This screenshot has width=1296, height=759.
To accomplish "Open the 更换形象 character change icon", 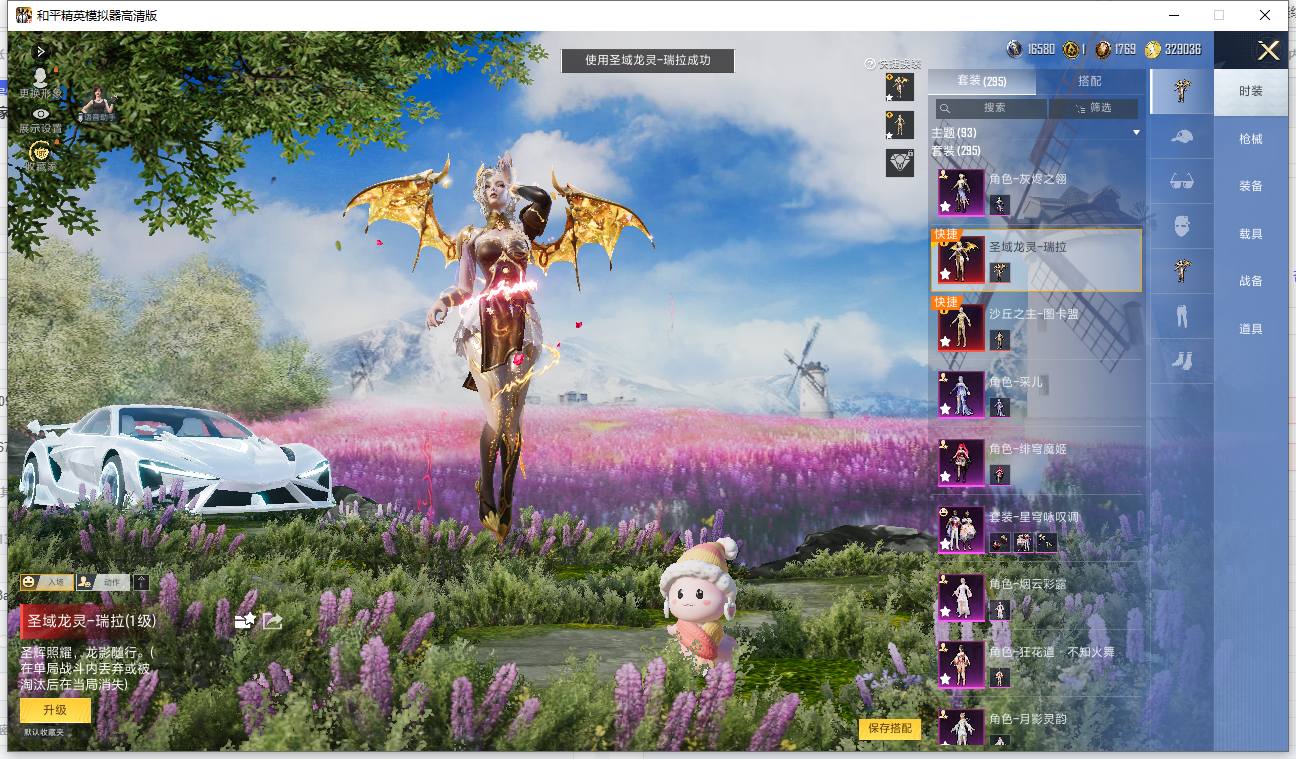I will [x=40, y=82].
